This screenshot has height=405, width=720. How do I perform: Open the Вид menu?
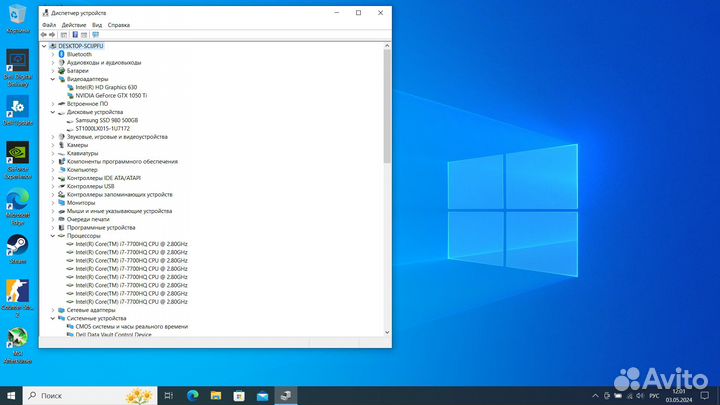(x=97, y=25)
